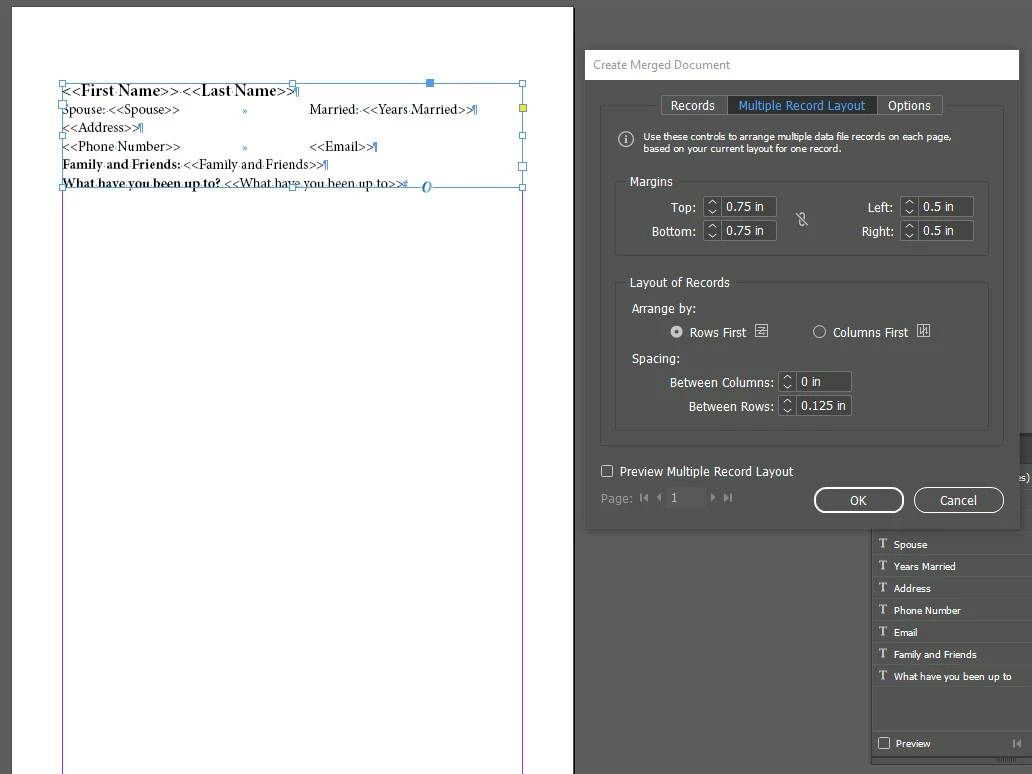Image resolution: width=1032 pixels, height=774 pixels.
Task: Go to first page in preview navigation
Action: click(644, 498)
